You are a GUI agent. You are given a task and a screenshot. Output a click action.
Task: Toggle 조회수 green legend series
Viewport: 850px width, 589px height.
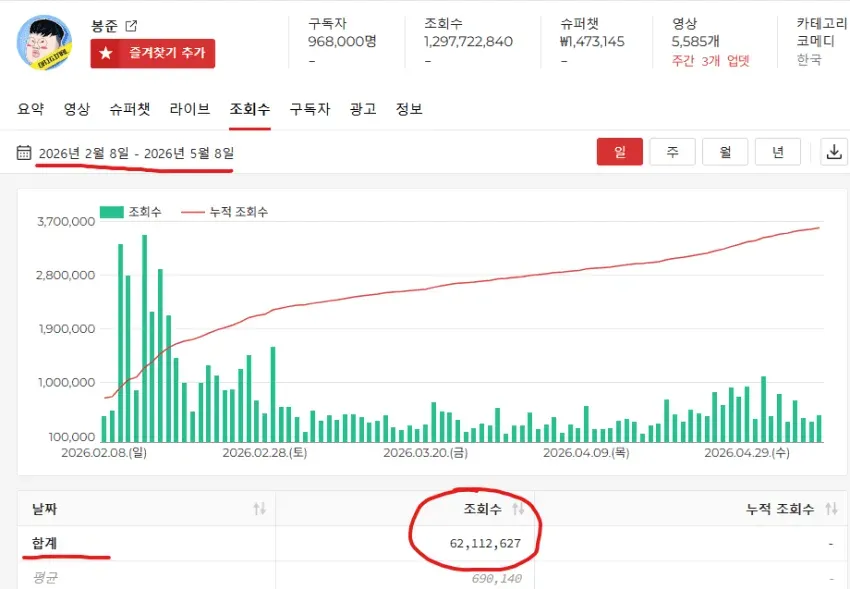pyautogui.click(x=131, y=212)
